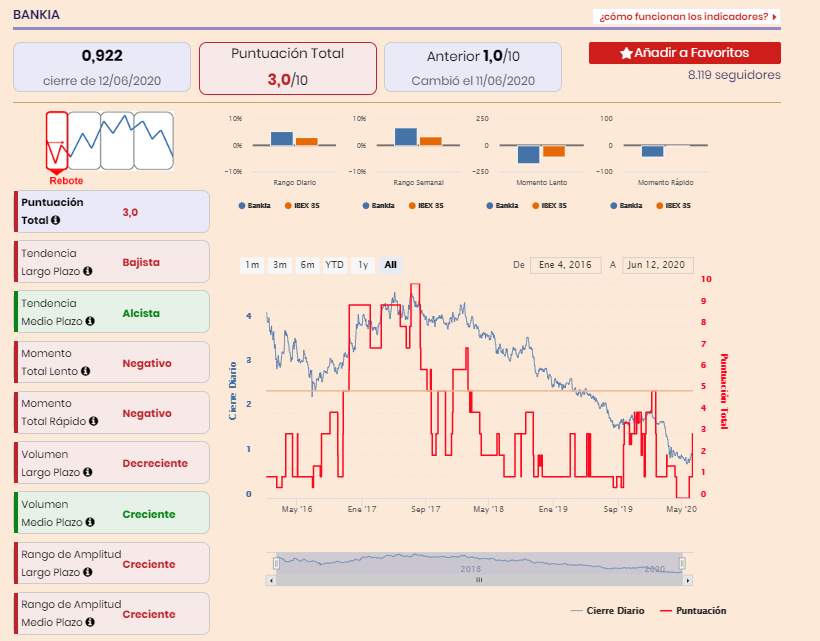Toggle IBEX 35 legend in Momento Rápido chart

tap(674, 205)
